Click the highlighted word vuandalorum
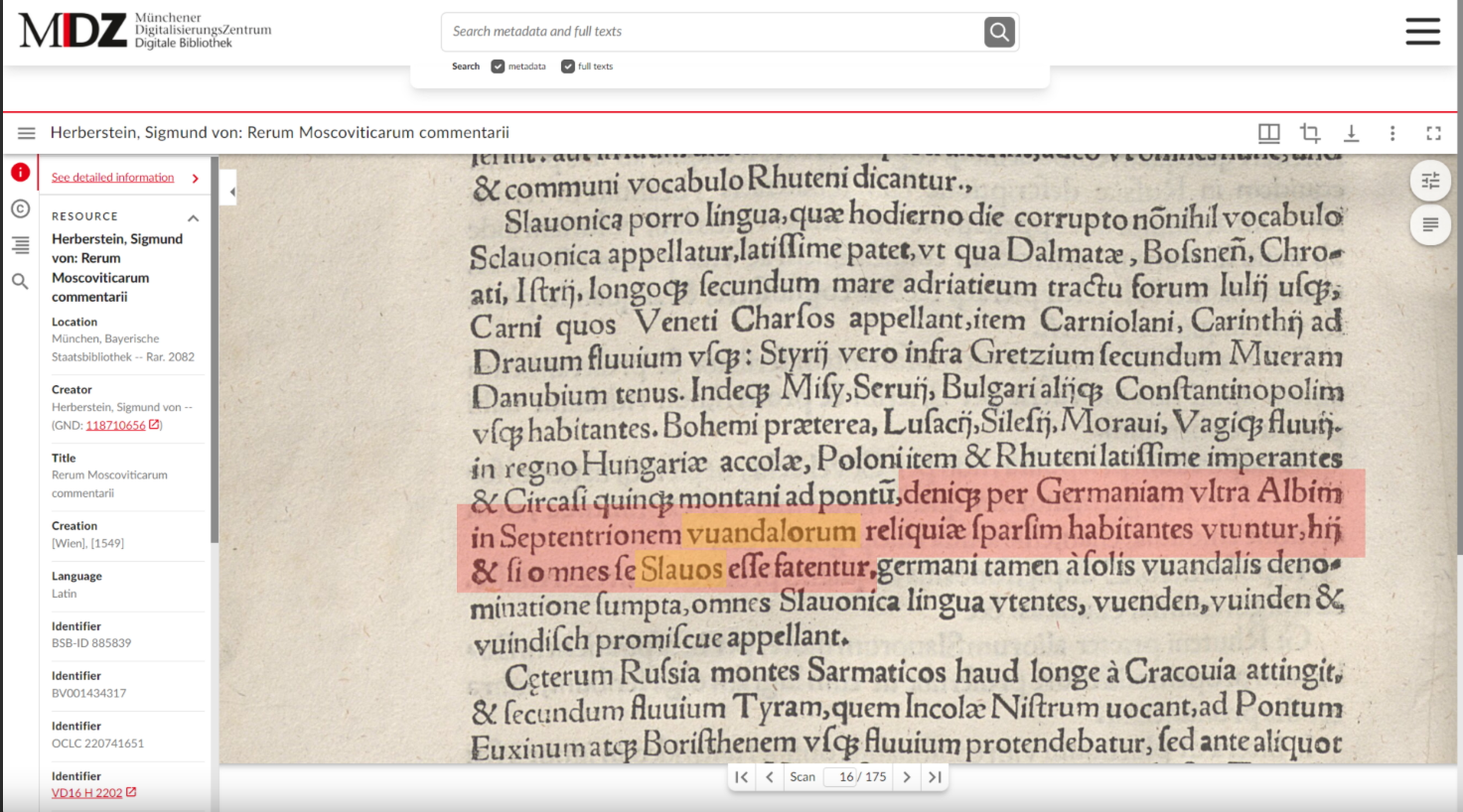The image size is (1463, 812). click(771, 532)
